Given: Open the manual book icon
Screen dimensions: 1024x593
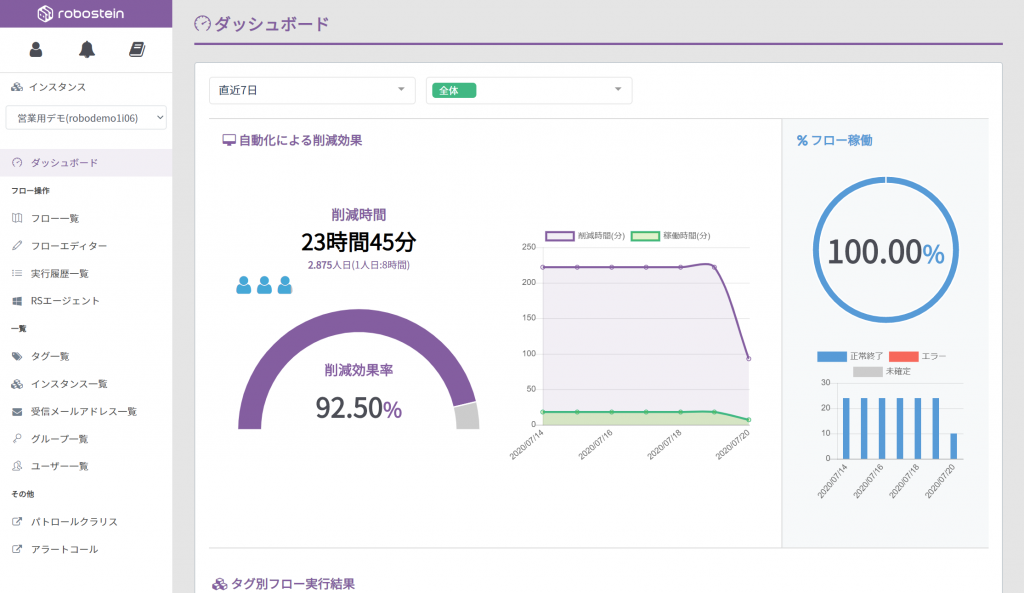Looking at the screenshot, I should (137, 50).
